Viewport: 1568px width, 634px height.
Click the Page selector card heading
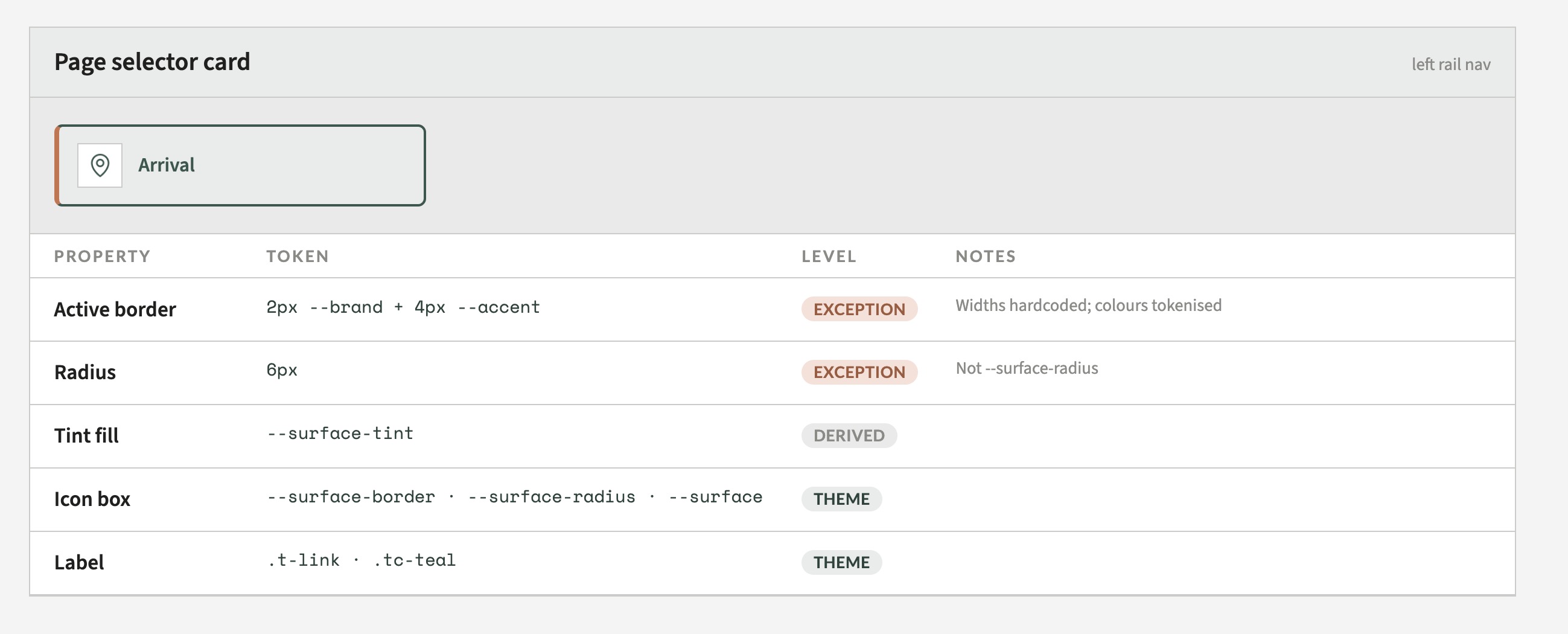152,62
